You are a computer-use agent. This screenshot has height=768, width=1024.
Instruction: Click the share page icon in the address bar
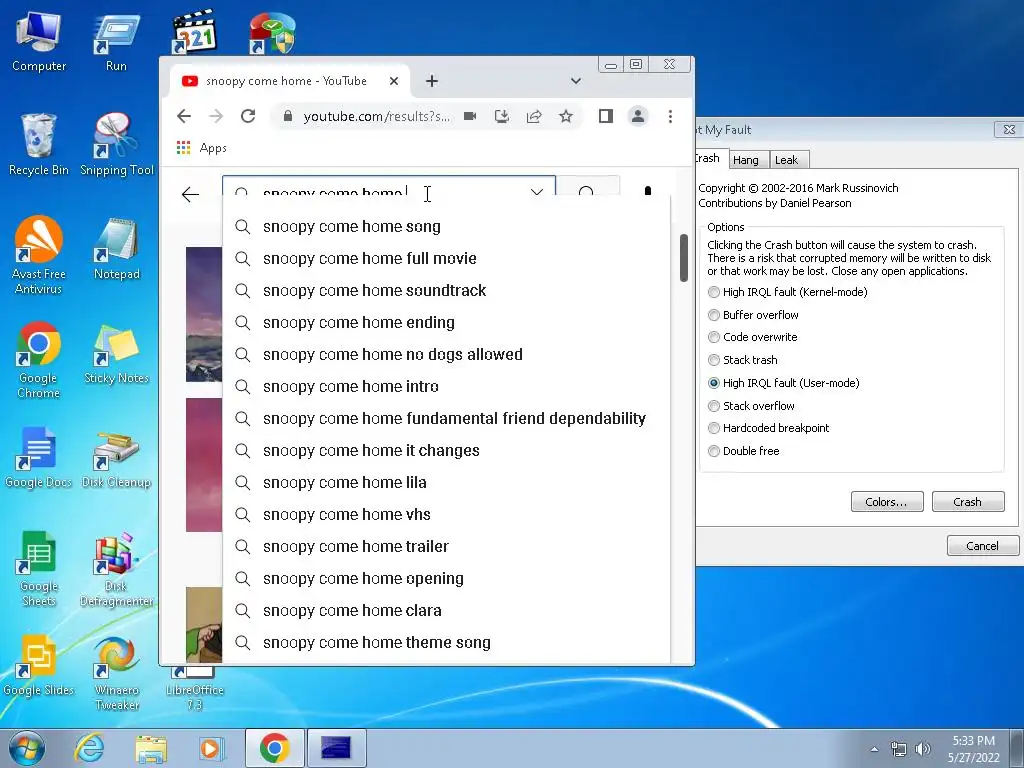coord(534,116)
